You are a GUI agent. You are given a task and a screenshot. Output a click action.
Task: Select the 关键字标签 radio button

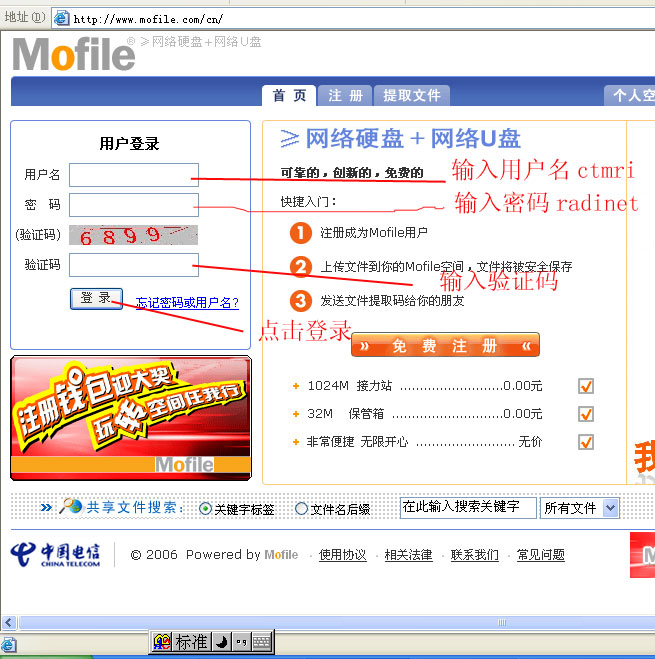205,509
